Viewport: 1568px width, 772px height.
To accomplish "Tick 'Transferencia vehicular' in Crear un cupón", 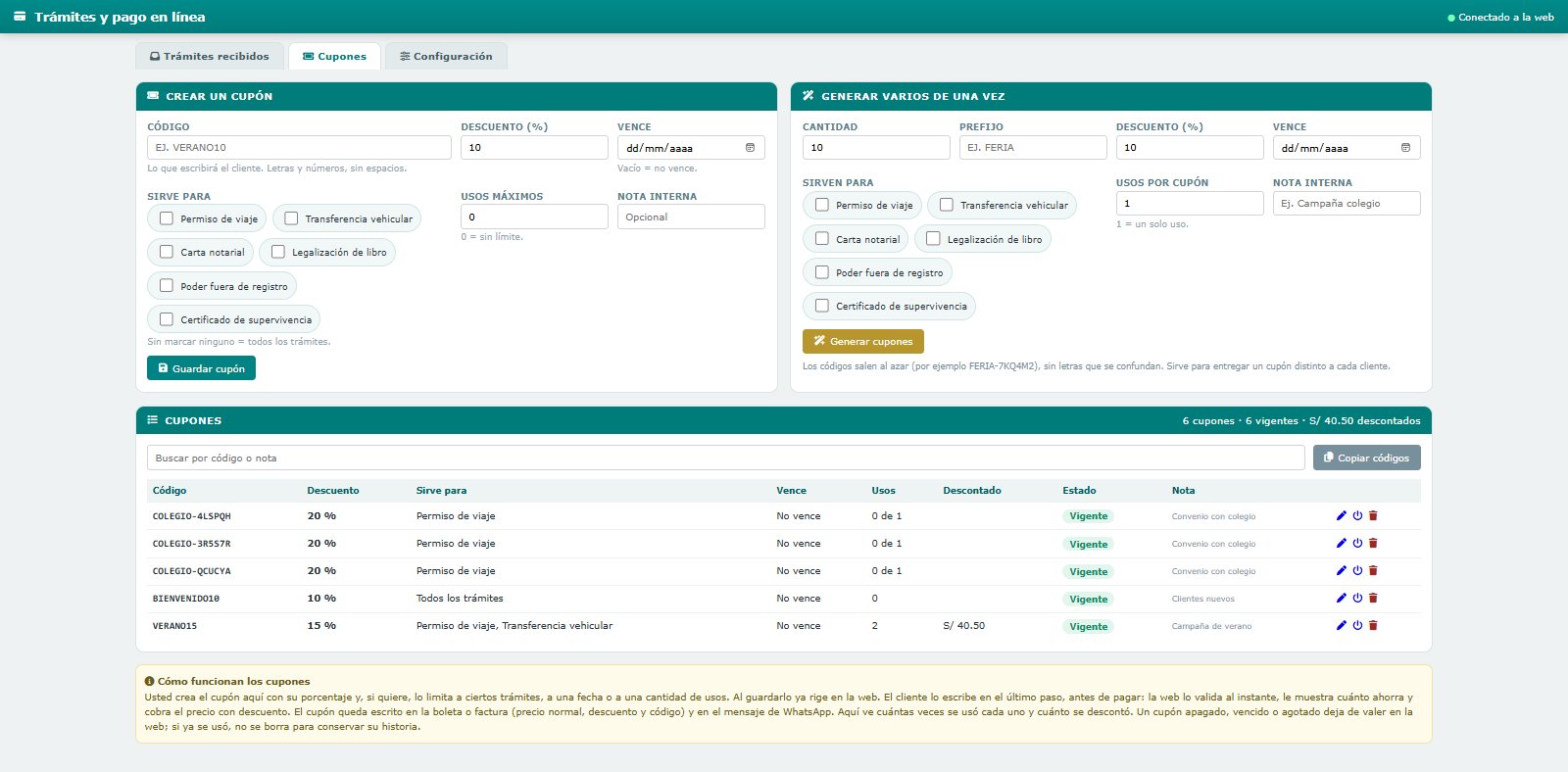I will pyautogui.click(x=291, y=218).
